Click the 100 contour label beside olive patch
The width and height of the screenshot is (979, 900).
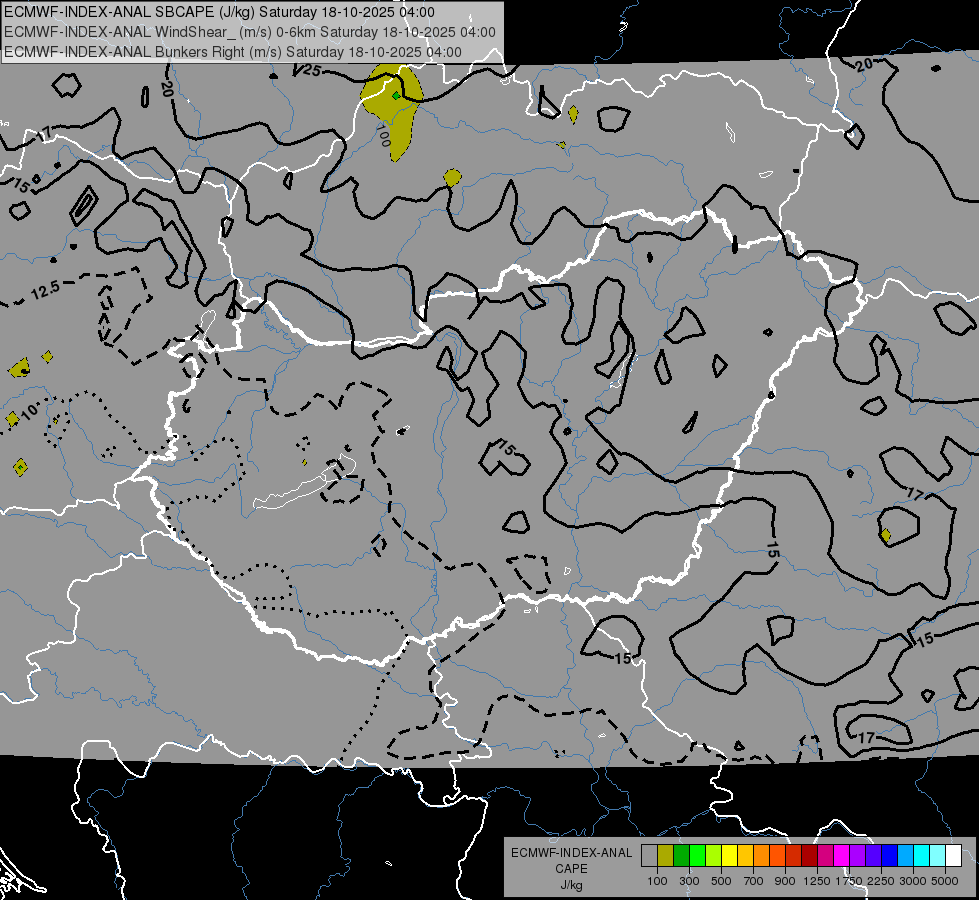pyautogui.click(x=383, y=136)
